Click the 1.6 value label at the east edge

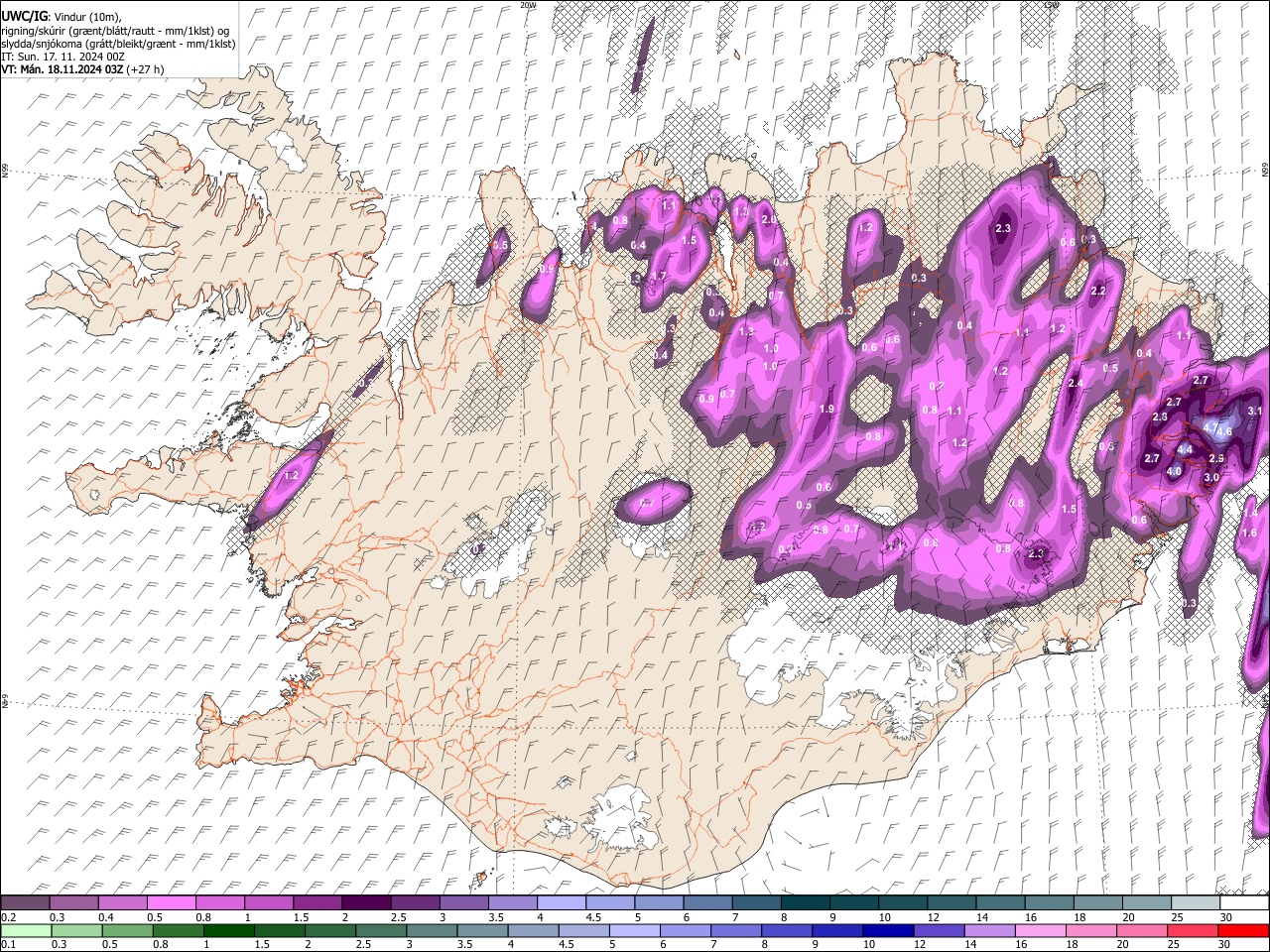click(x=1249, y=533)
